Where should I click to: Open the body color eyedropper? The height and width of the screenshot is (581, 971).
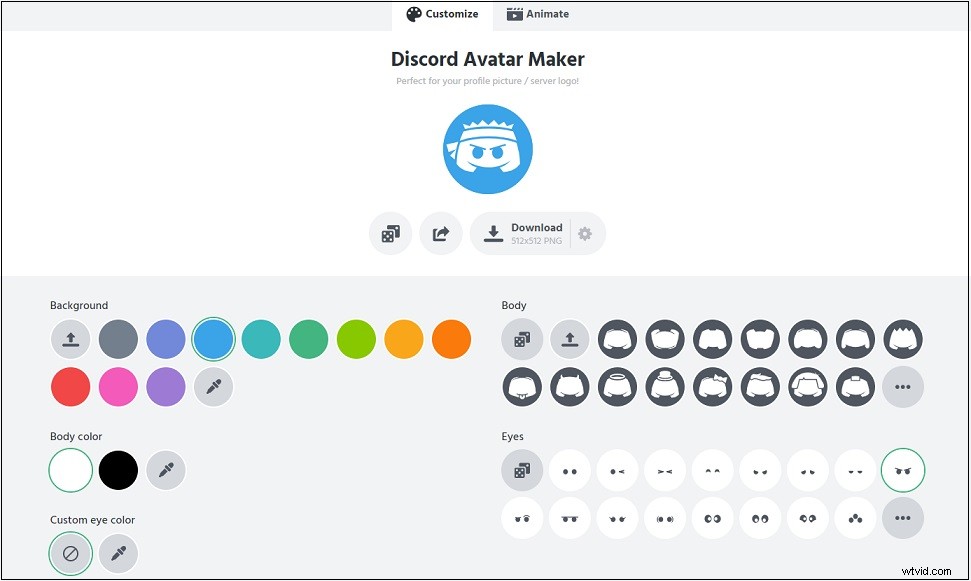[166, 470]
